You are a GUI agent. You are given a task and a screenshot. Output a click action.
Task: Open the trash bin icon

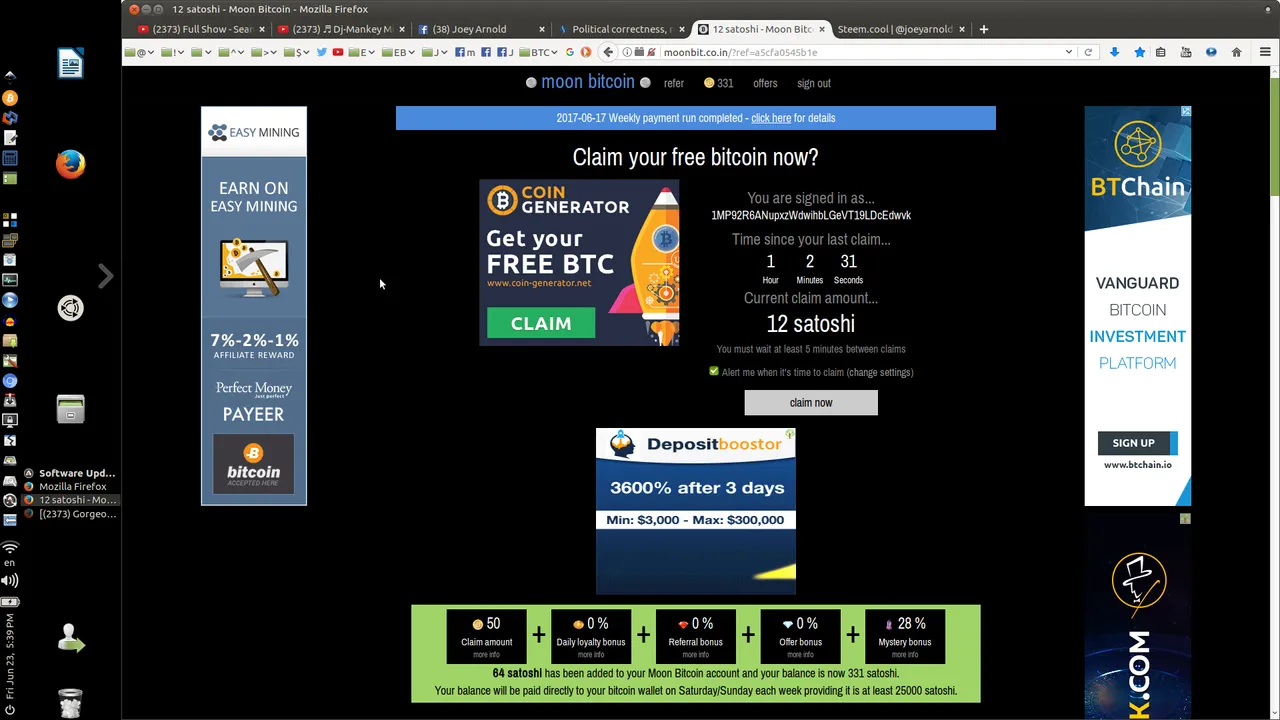pos(70,704)
